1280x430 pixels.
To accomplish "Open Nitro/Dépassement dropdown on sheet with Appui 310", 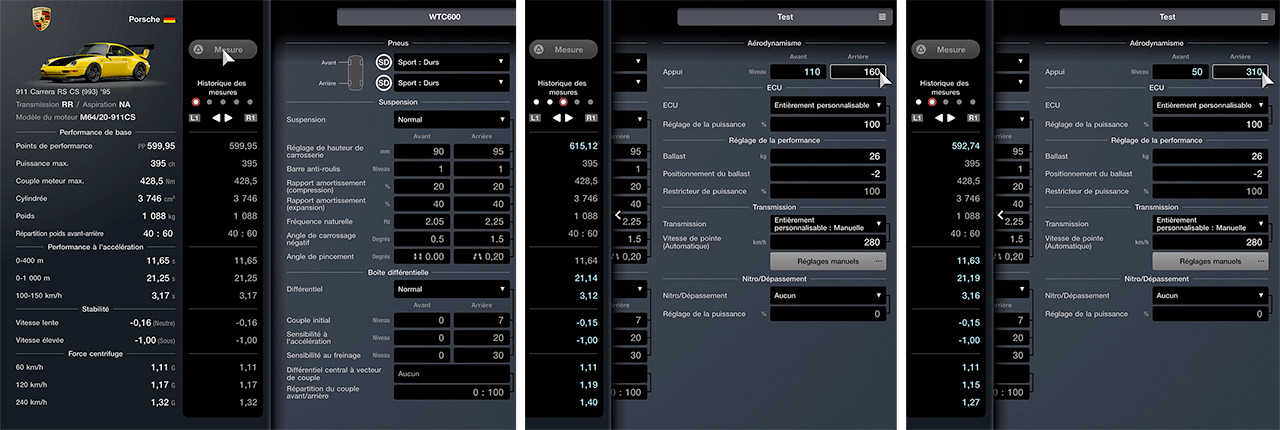I will click(x=1209, y=295).
